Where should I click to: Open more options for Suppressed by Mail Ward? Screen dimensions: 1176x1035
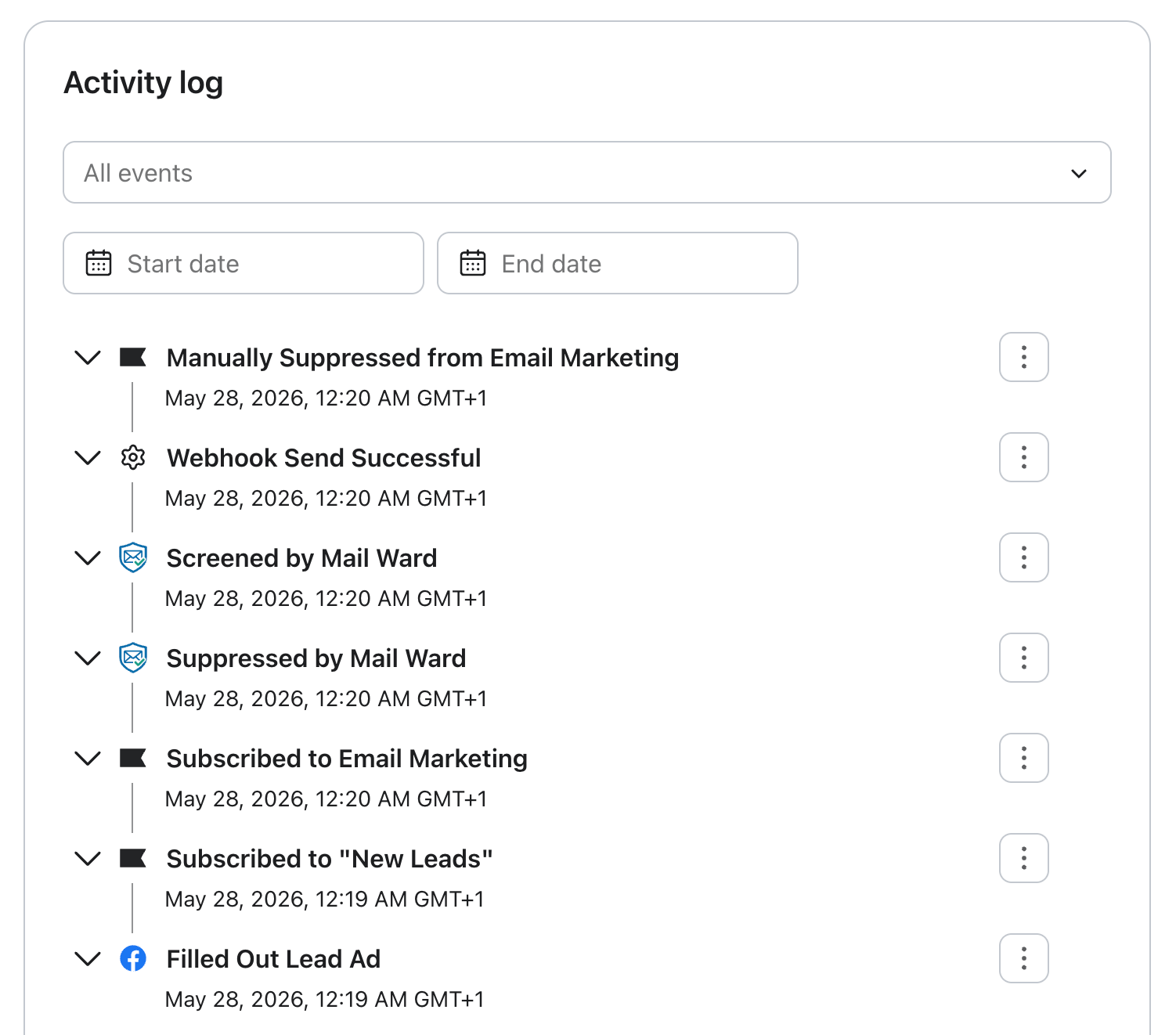[x=1024, y=658]
